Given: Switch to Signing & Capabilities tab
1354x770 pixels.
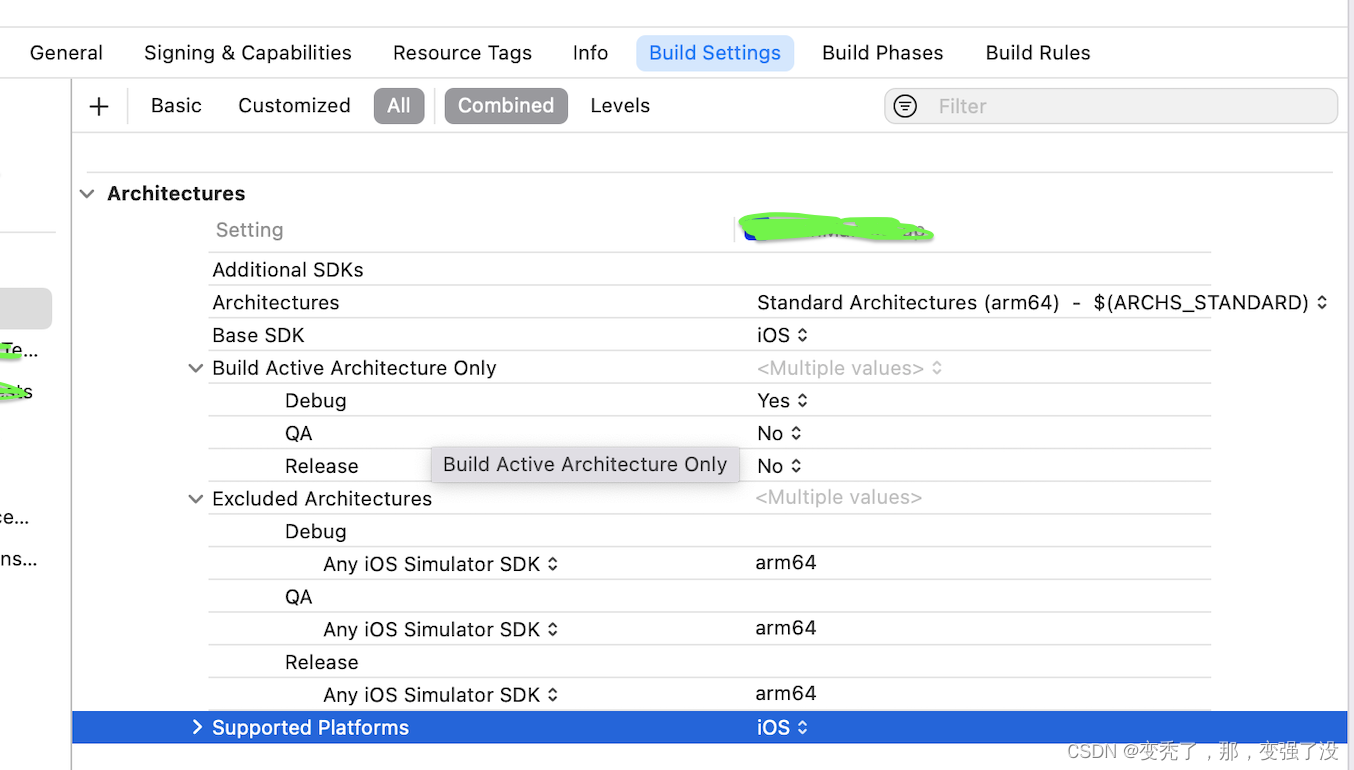Looking at the screenshot, I should tap(248, 53).
